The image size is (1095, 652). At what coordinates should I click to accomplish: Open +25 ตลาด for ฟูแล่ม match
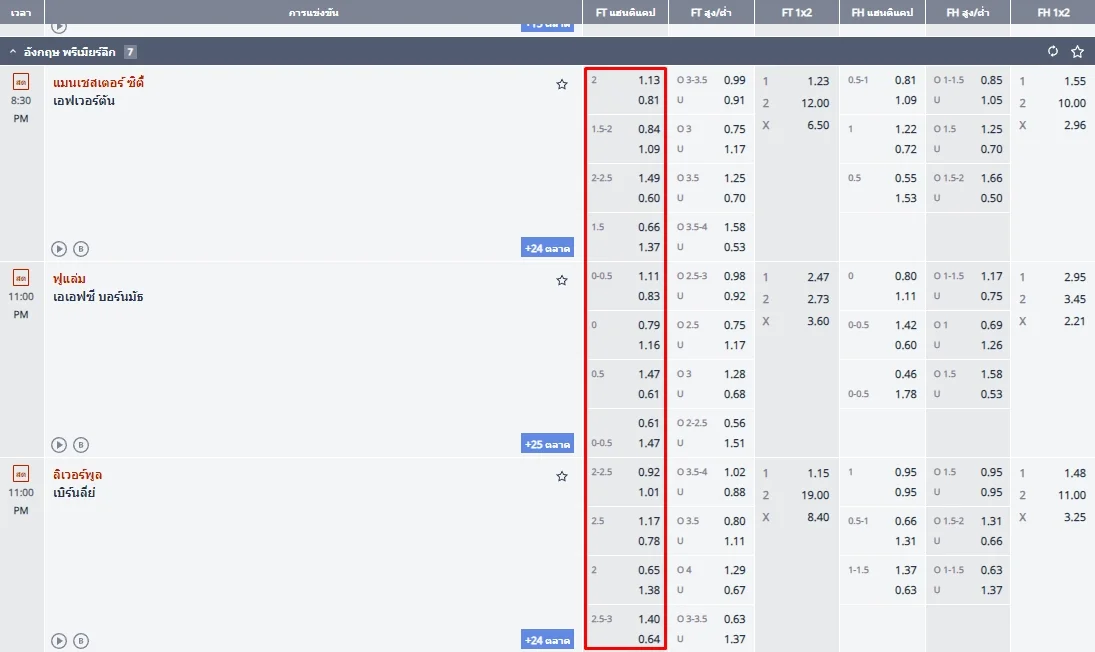[548, 444]
